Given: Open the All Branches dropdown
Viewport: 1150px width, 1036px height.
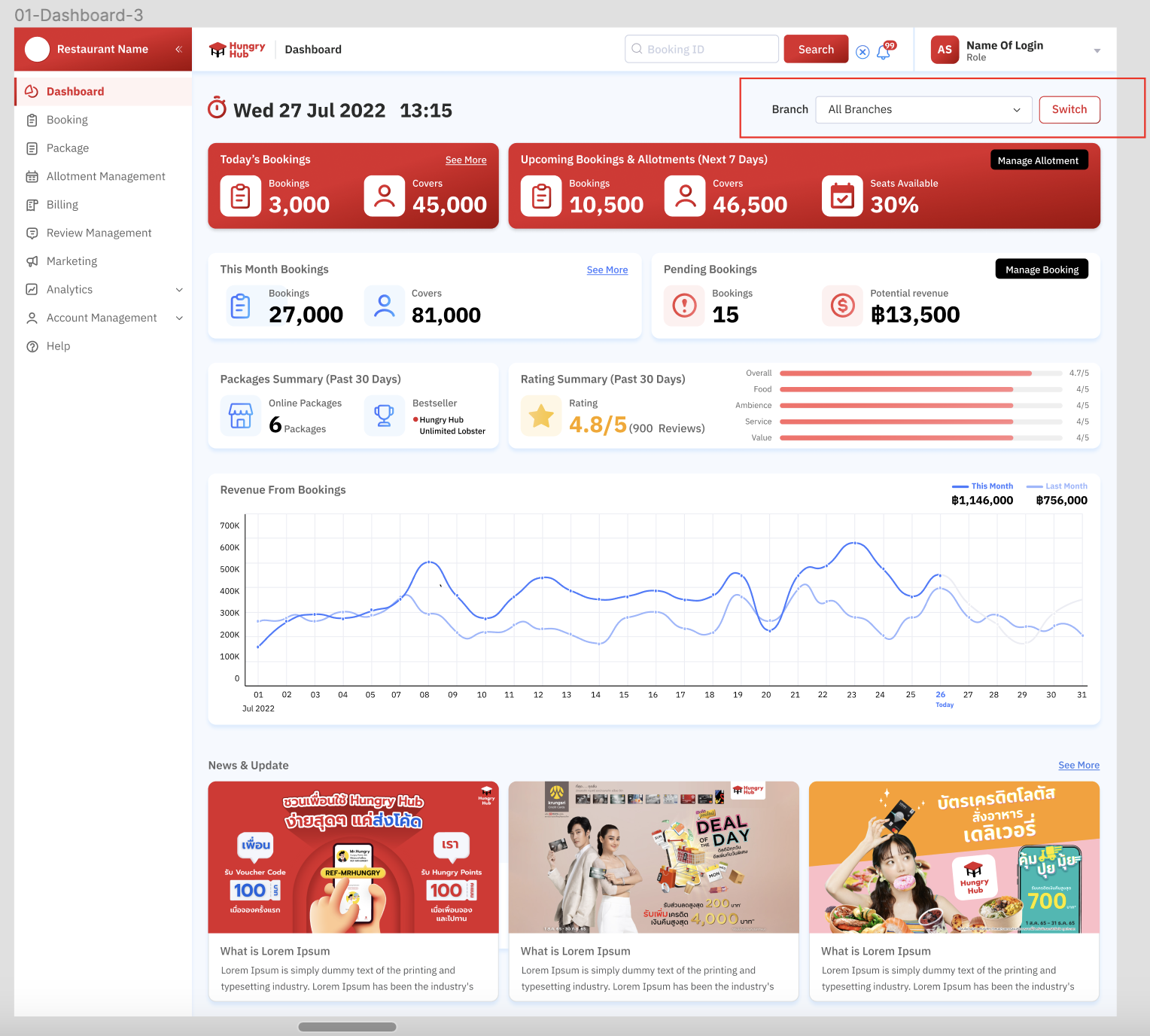Looking at the screenshot, I should tap(924, 110).
